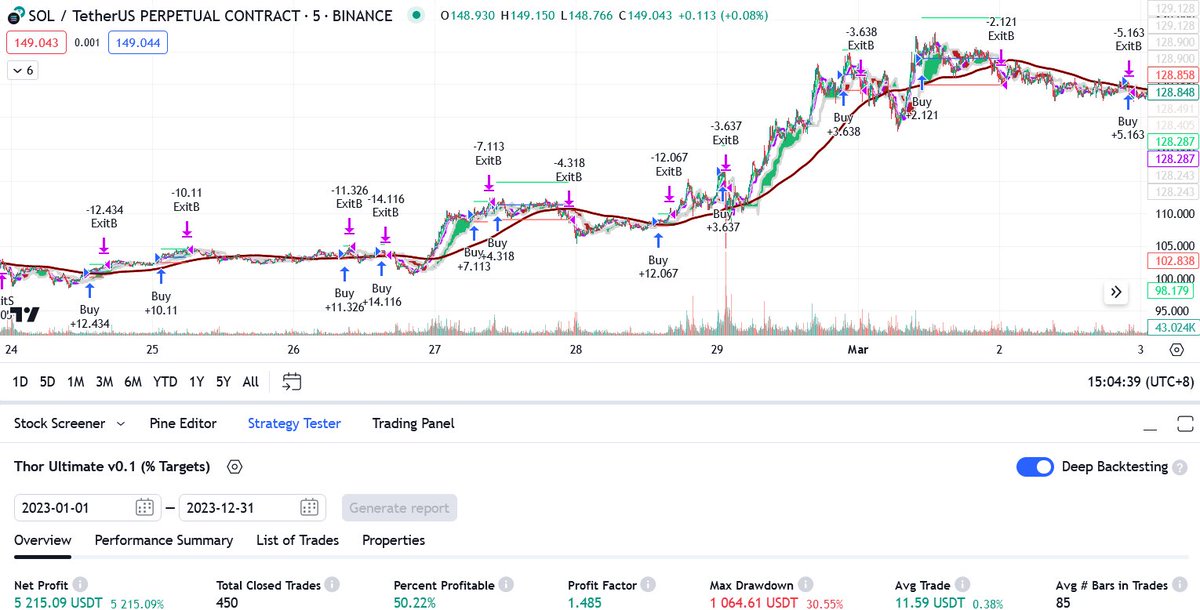This screenshot has width=1200, height=610.
Task: Open the Properties tab
Action: pyautogui.click(x=393, y=540)
